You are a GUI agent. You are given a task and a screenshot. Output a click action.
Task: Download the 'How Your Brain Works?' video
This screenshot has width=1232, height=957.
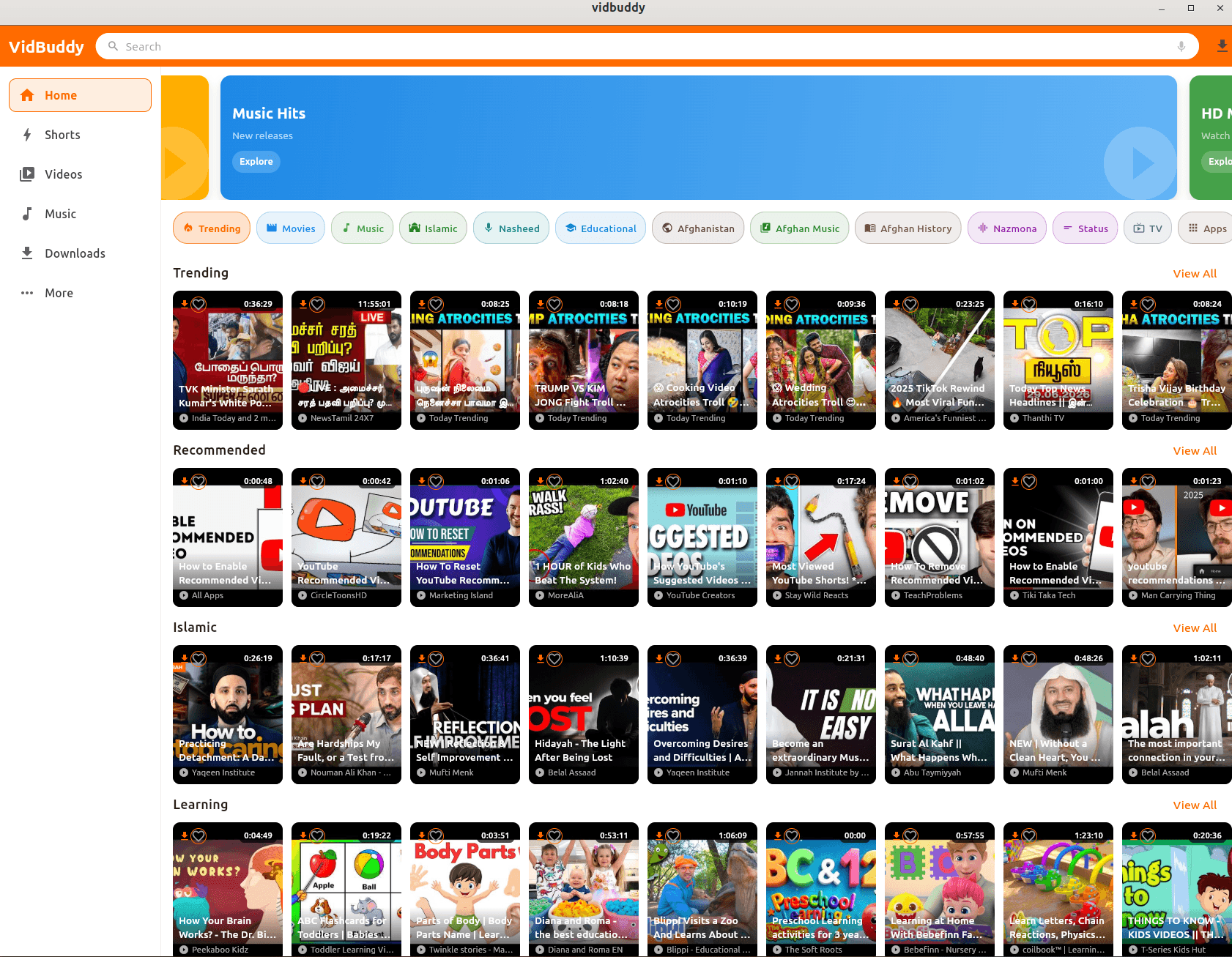click(x=185, y=835)
